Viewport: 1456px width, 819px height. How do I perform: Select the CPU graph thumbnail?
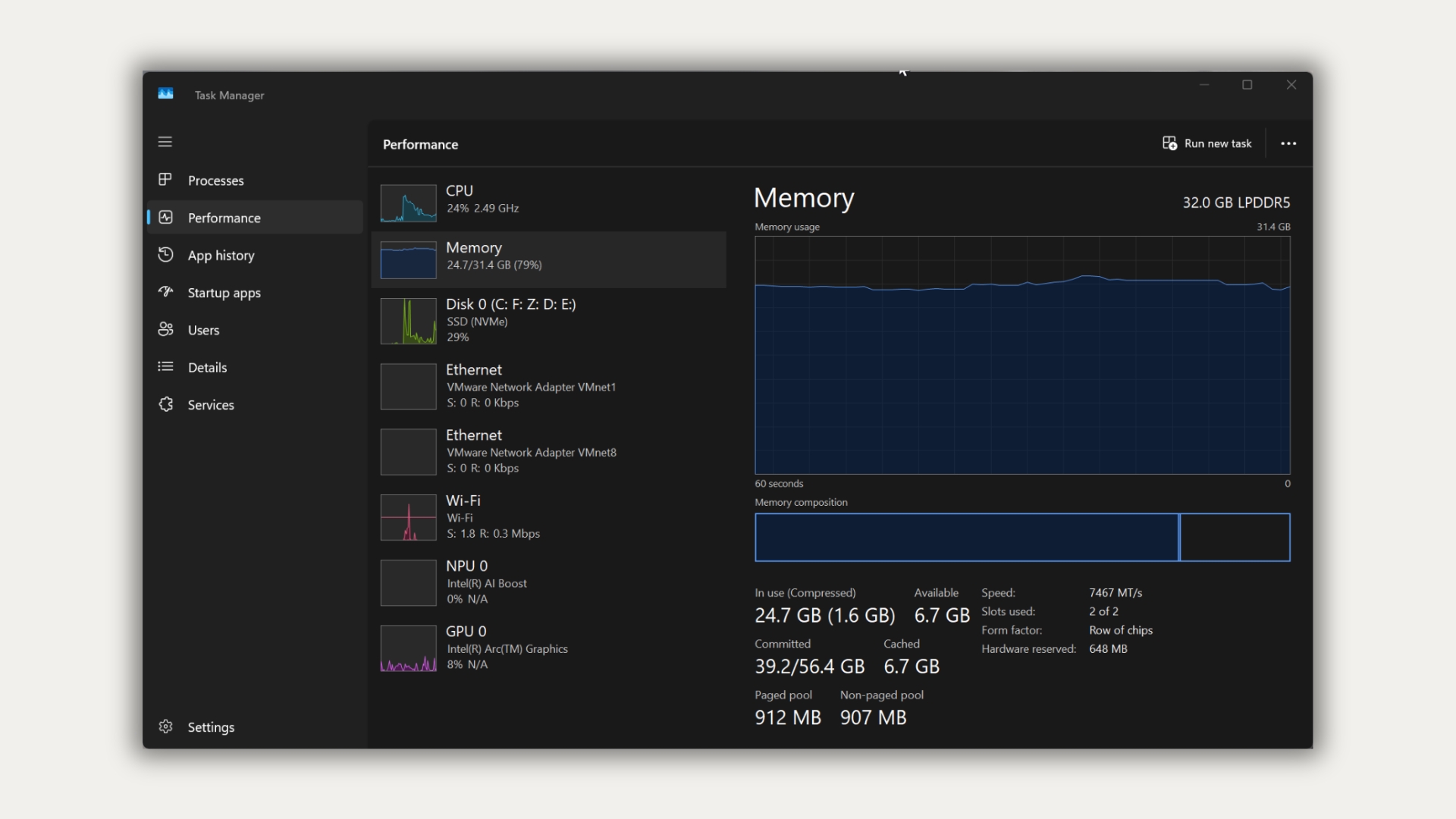tap(408, 203)
